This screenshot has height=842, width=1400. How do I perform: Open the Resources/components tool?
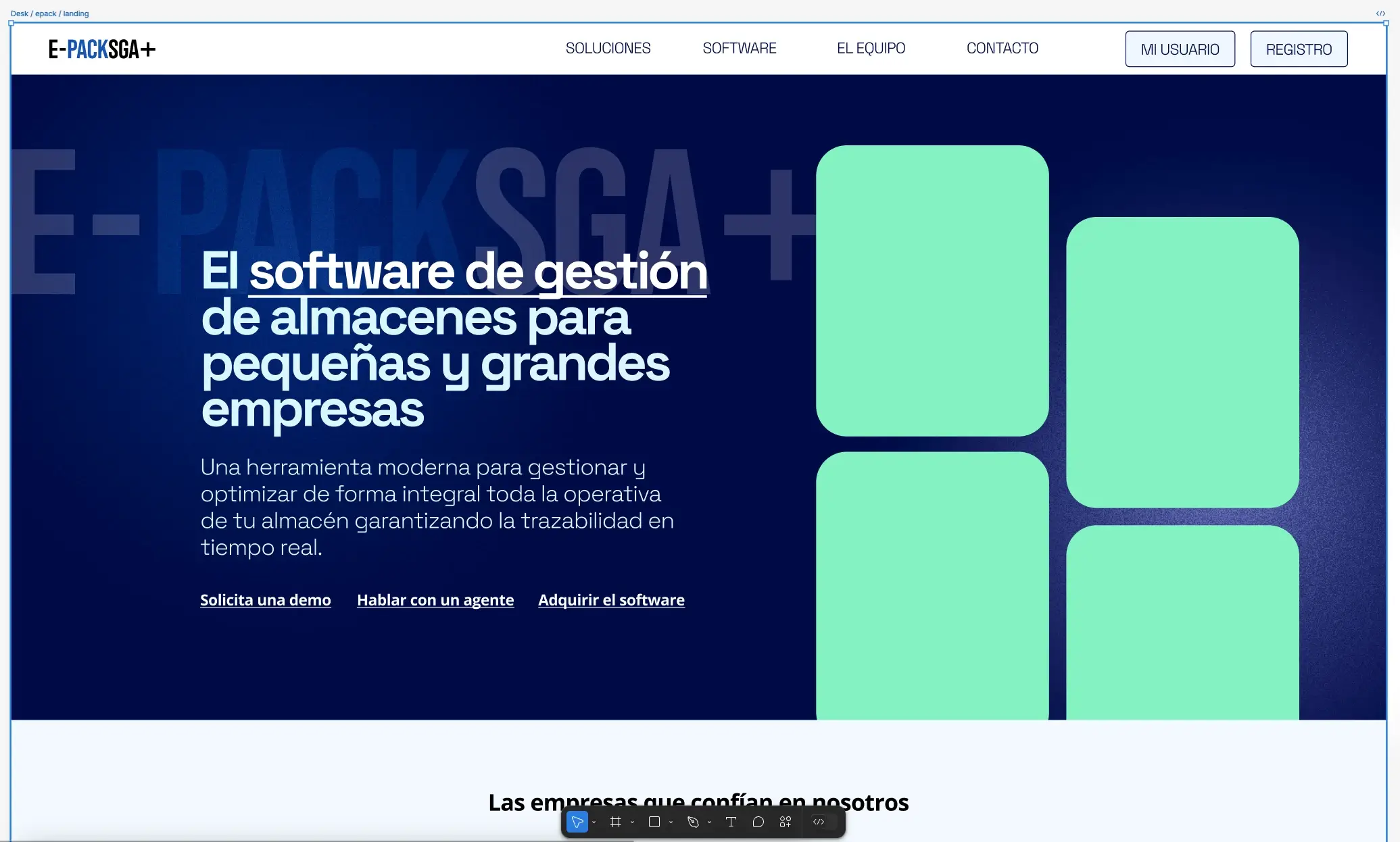(x=785, y=822)
